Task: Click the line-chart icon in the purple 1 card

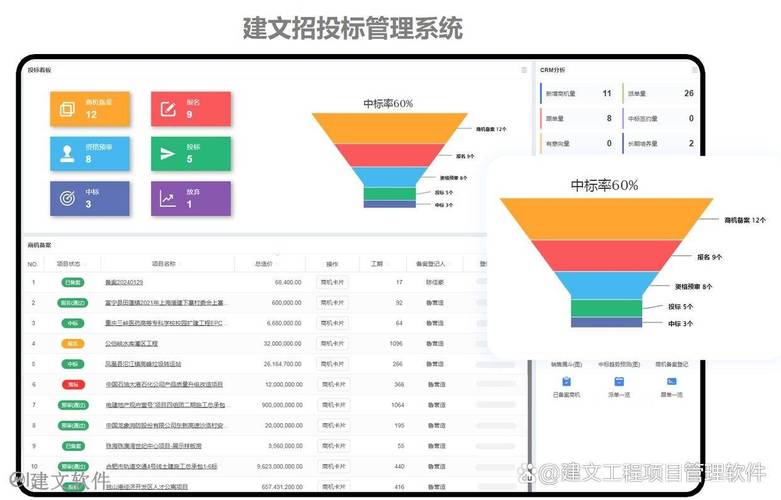Action: coord(168,198)
